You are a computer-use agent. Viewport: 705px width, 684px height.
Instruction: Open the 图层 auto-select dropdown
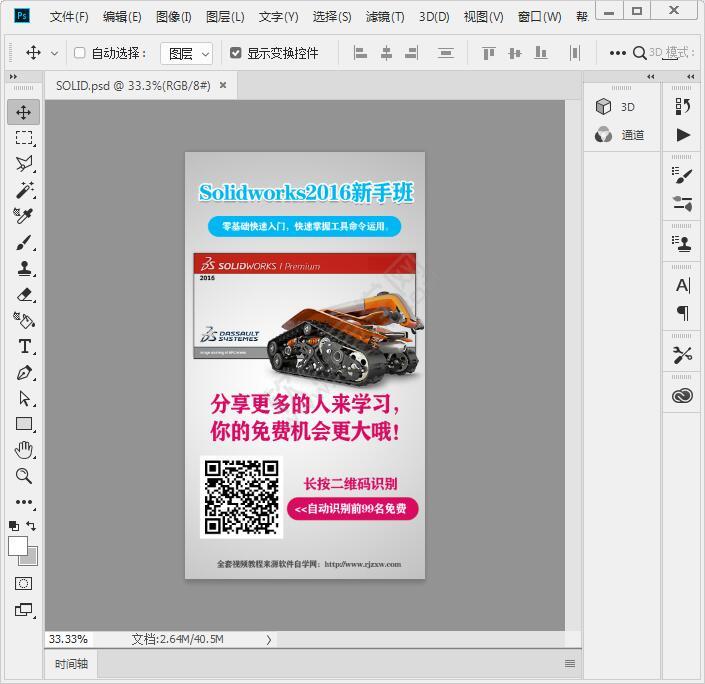188,53
